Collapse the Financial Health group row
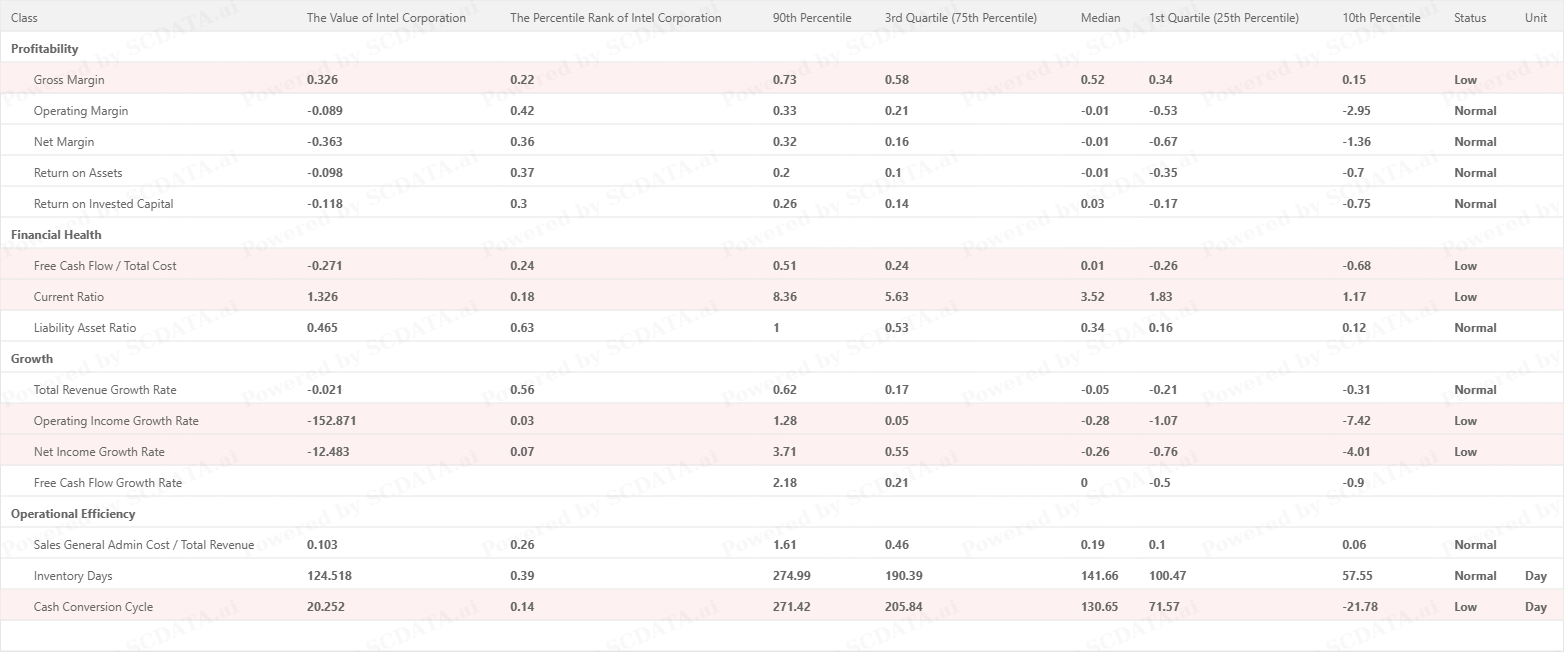1564x652 pixels. click(56, 235)
